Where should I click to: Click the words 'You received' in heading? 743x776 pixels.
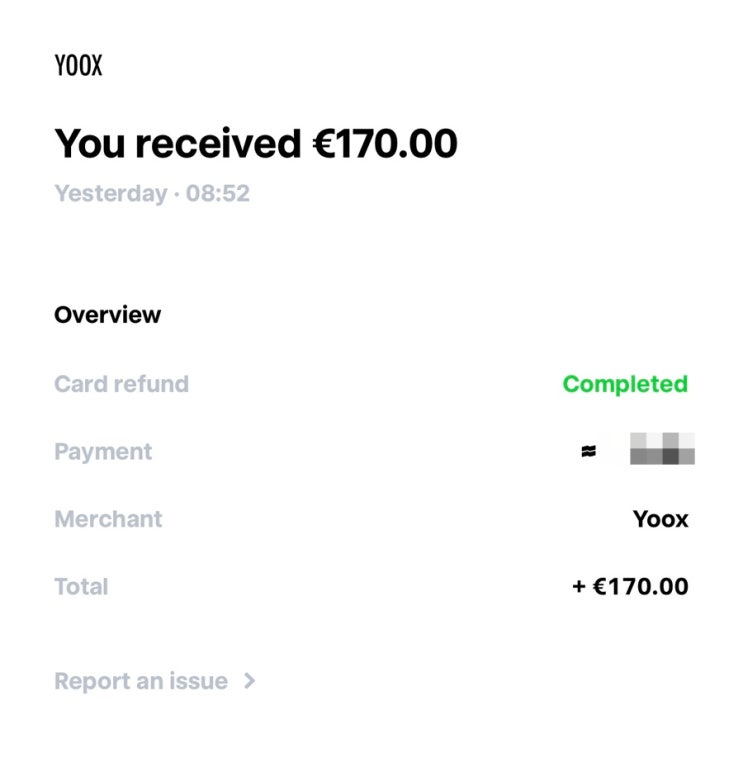click(177, 144)
